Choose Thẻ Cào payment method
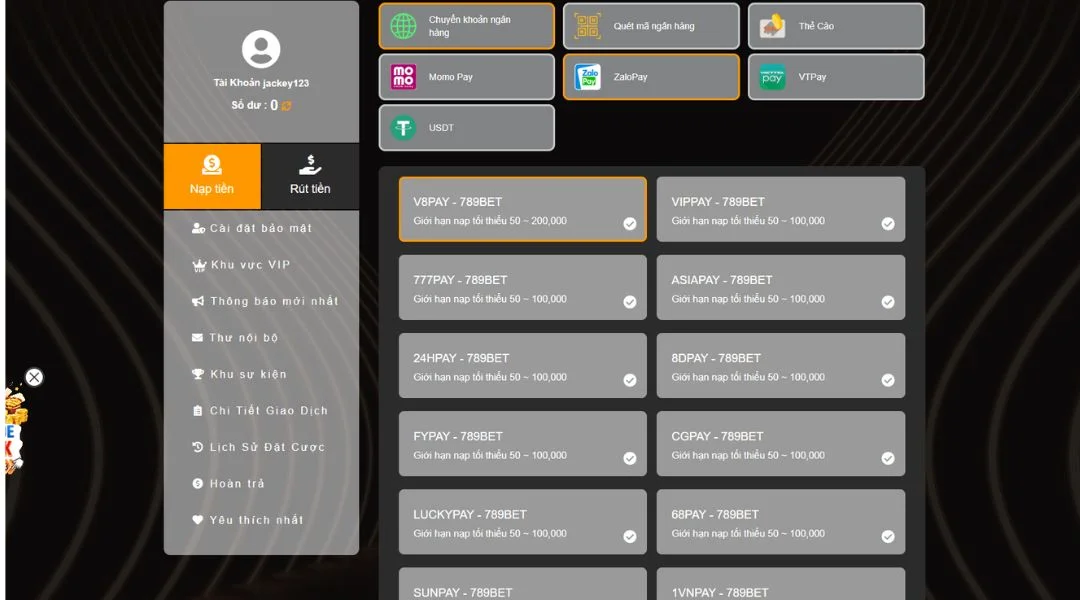The image size is (1080, 600). (x=836, y=26)
